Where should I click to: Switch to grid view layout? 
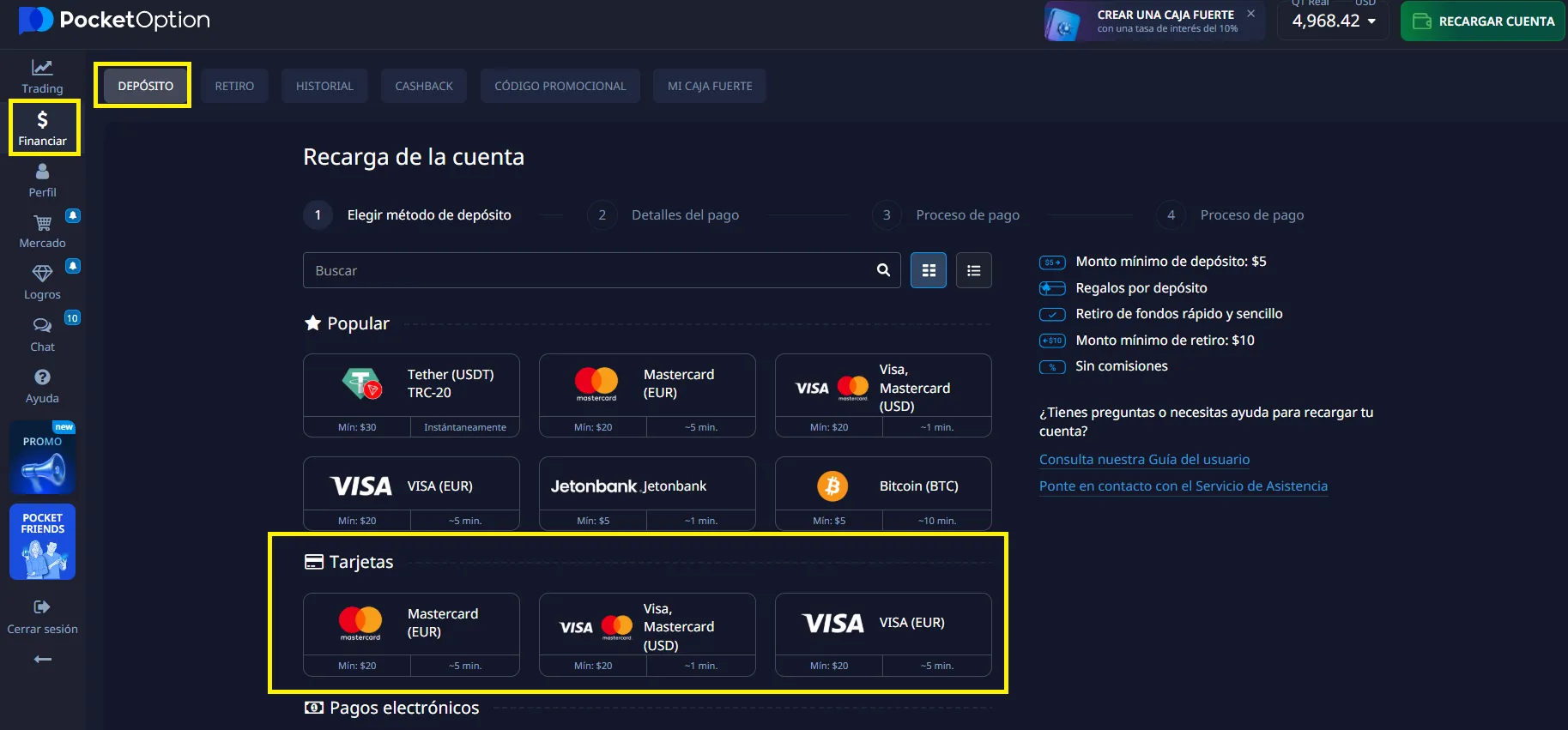929,270
